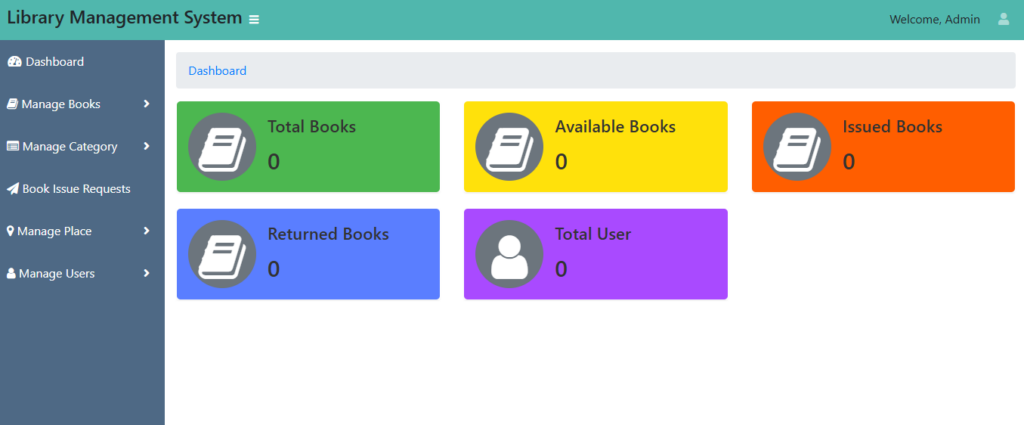This screenshot has width=1024, height=425.
Task: Click the book icon on Returned Books card
Action: pos(222,254)
